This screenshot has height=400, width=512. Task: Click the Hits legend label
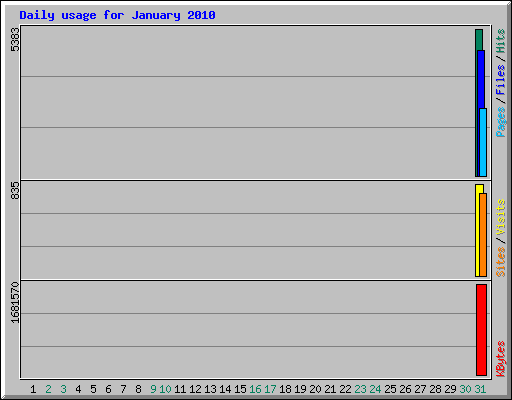pyautogui.click(x=500, y=41)
